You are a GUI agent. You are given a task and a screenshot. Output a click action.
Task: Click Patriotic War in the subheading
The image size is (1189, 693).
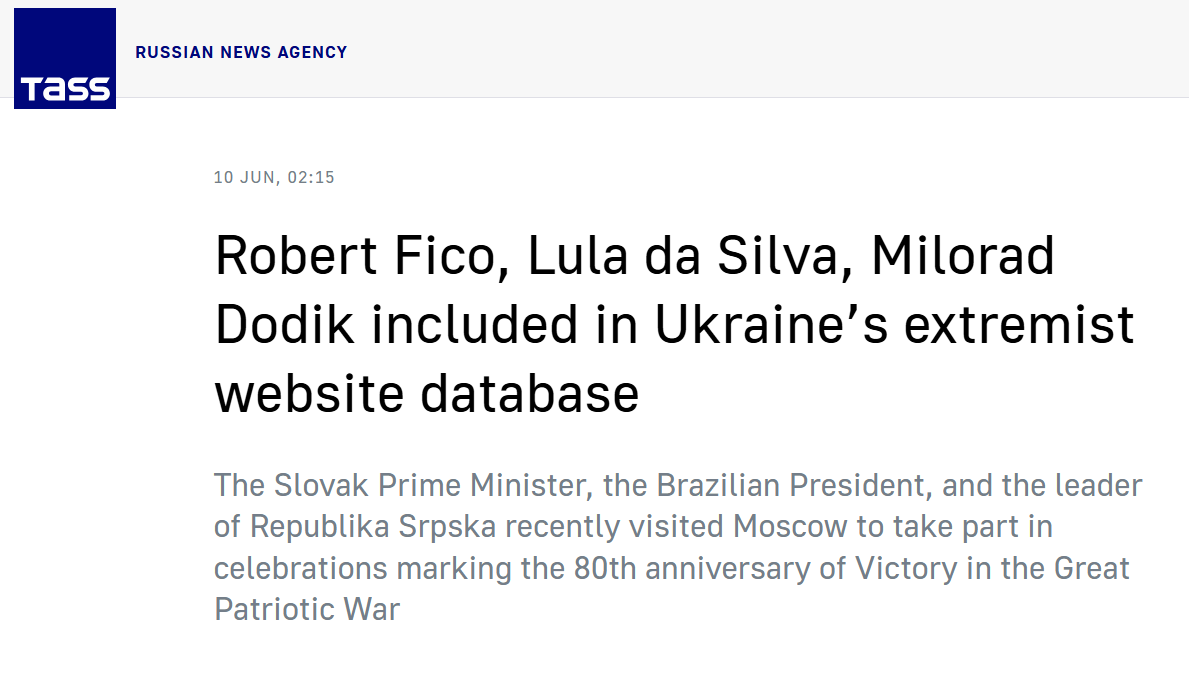307,610
